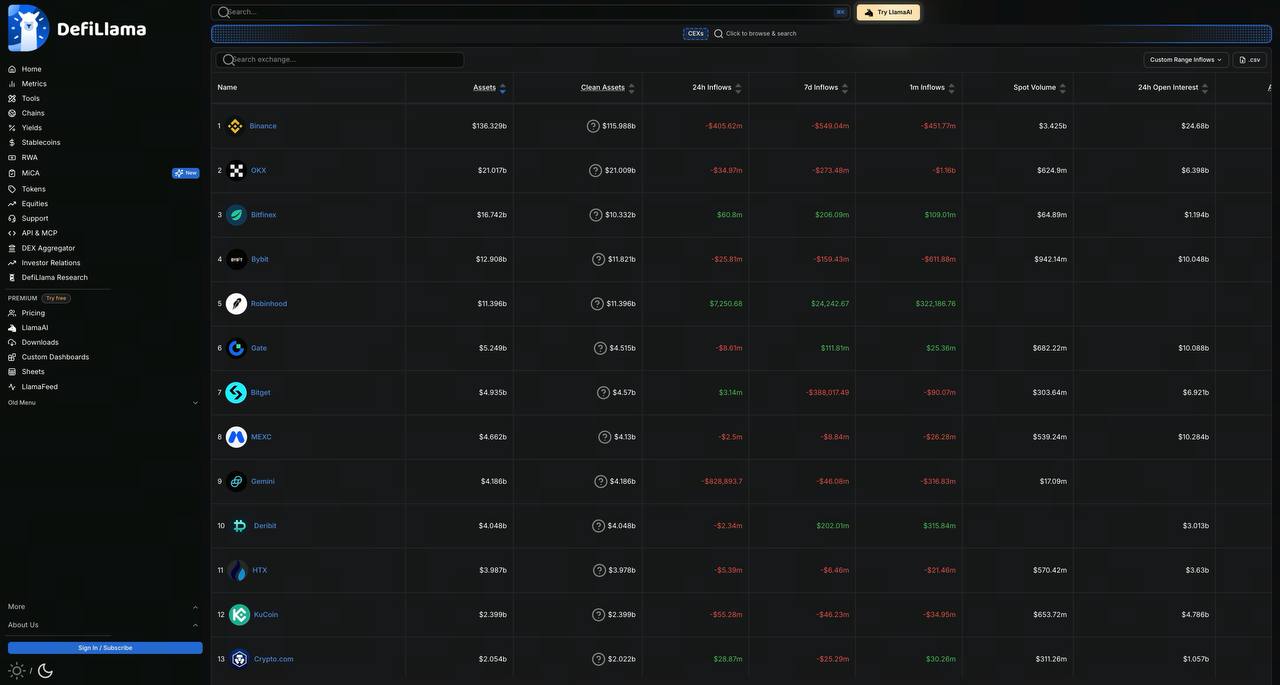Click the Binance exchange logo
This screenshot has width=1280, height=685.
point(235,126)
